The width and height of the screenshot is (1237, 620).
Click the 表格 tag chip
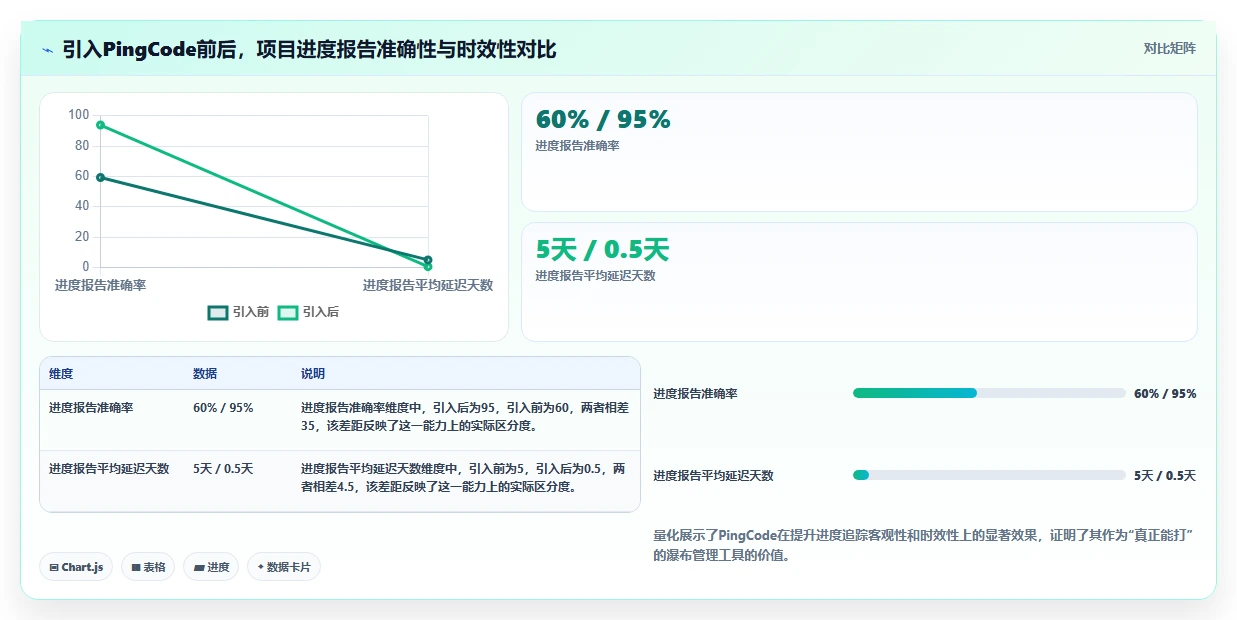(148, 567)
